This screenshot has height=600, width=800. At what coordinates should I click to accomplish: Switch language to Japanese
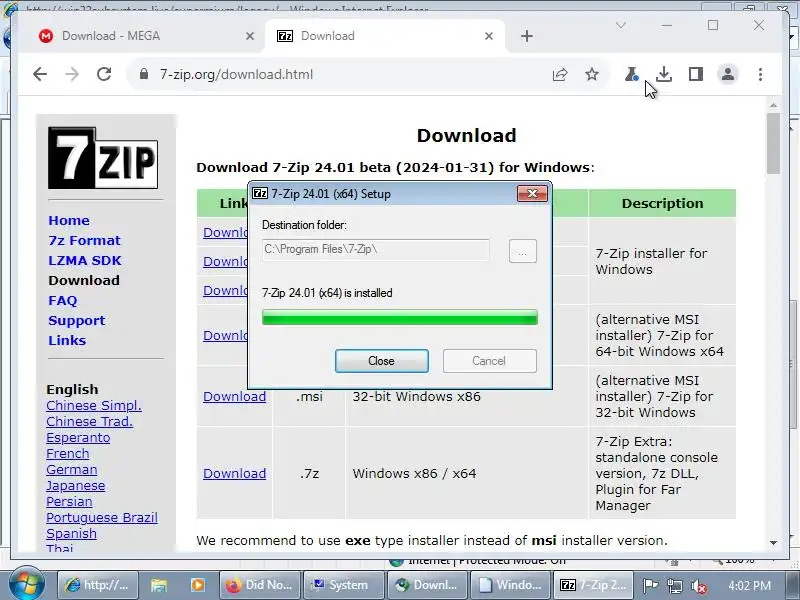click(x=76, y=486)
